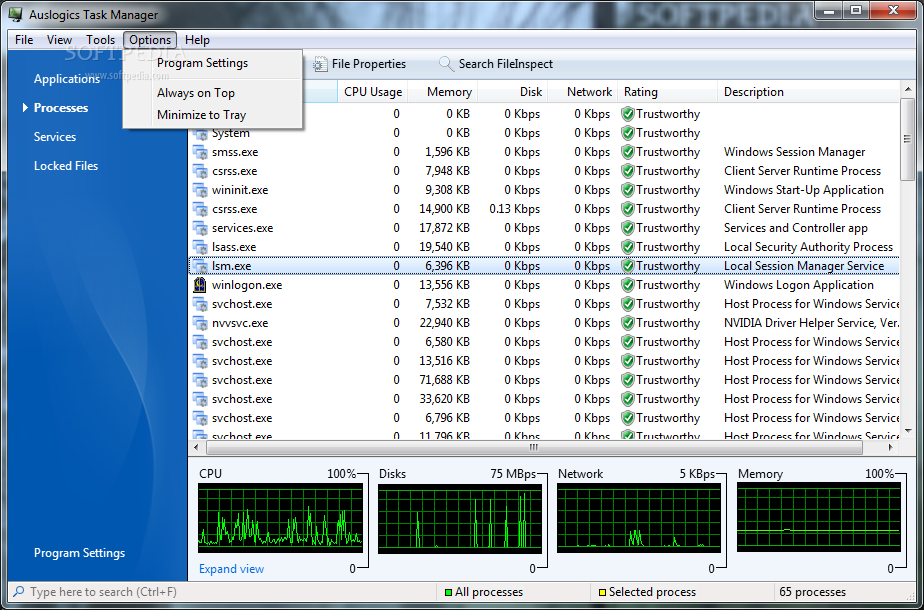The height and width of the screenshot is (610, 924).
Task: Open Locked Files section in sidebar
Action: tap(66, 166)
